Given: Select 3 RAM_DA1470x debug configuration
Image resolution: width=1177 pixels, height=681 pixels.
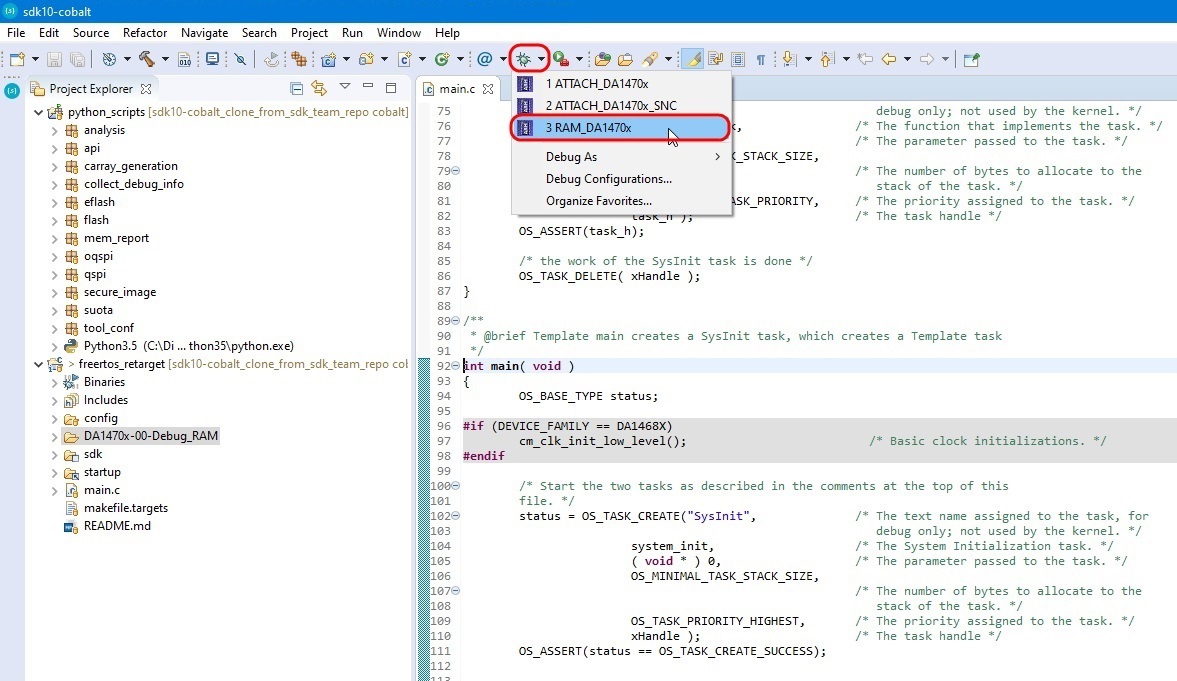Looking at the screenshot, I should (x=620, y=128).
